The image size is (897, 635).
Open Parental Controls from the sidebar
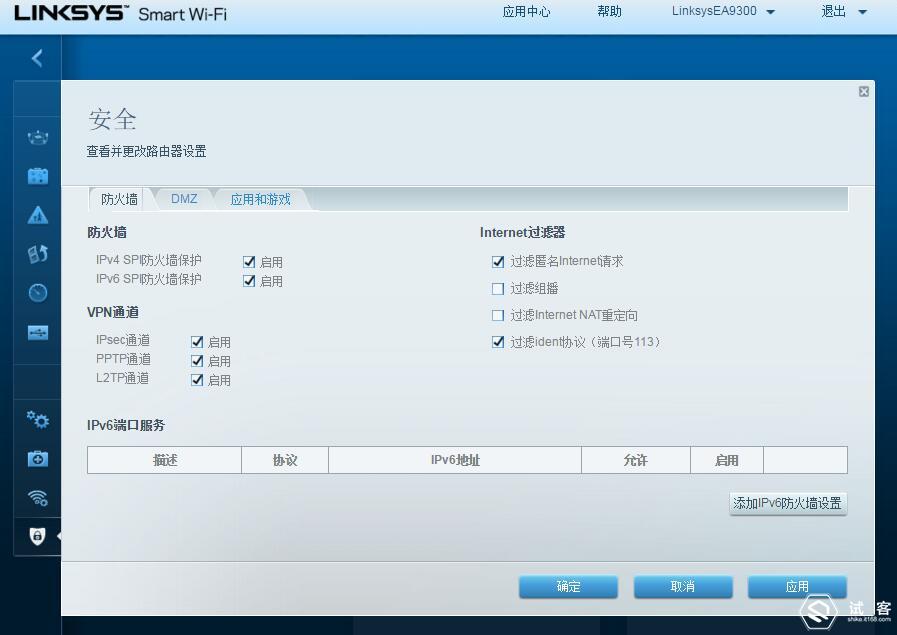point(37,214)
